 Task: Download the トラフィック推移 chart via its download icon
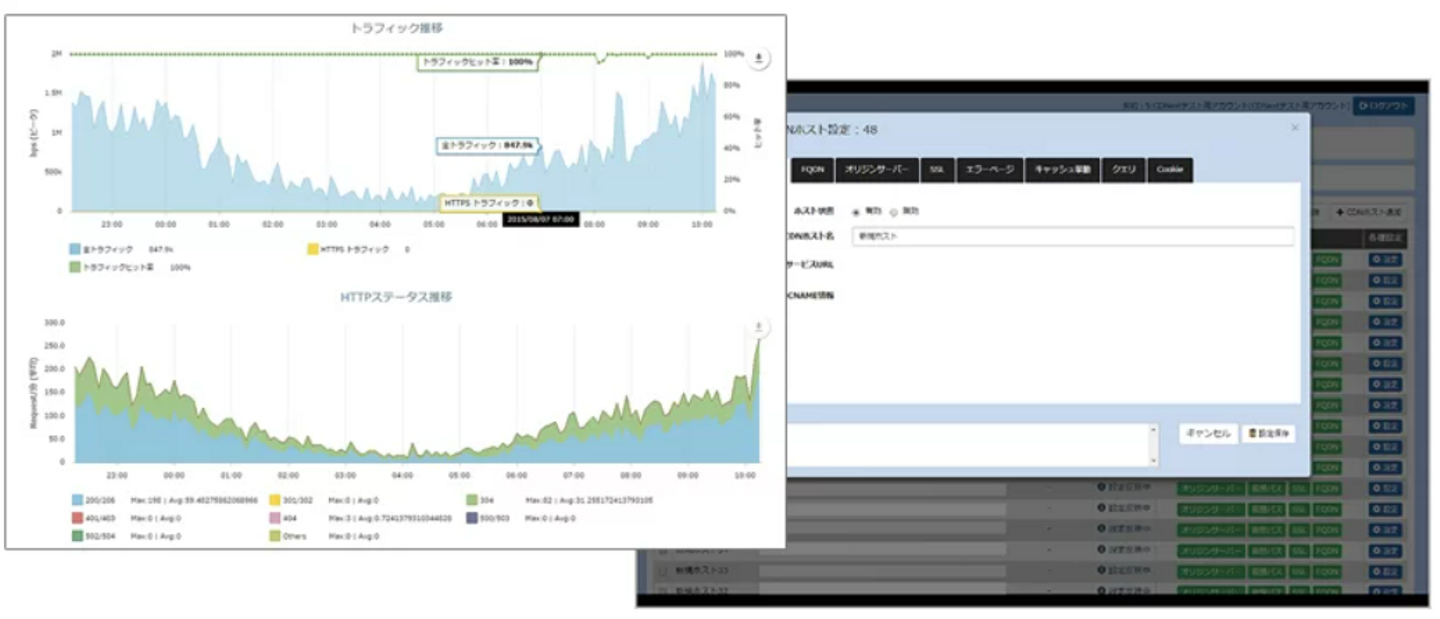click(x=759, y=58)
